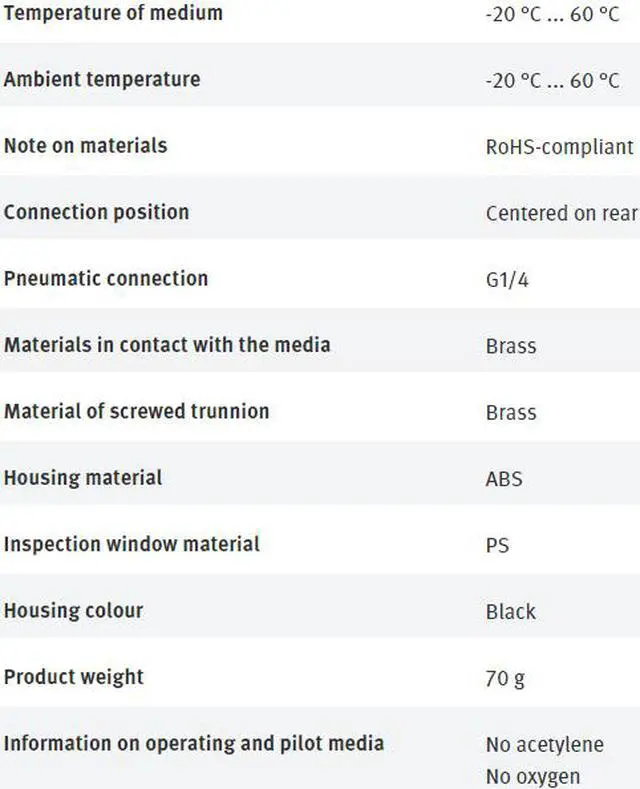Click 'Material of screwed trunnion' label
The image size is (640, 789).
point(136,411)
